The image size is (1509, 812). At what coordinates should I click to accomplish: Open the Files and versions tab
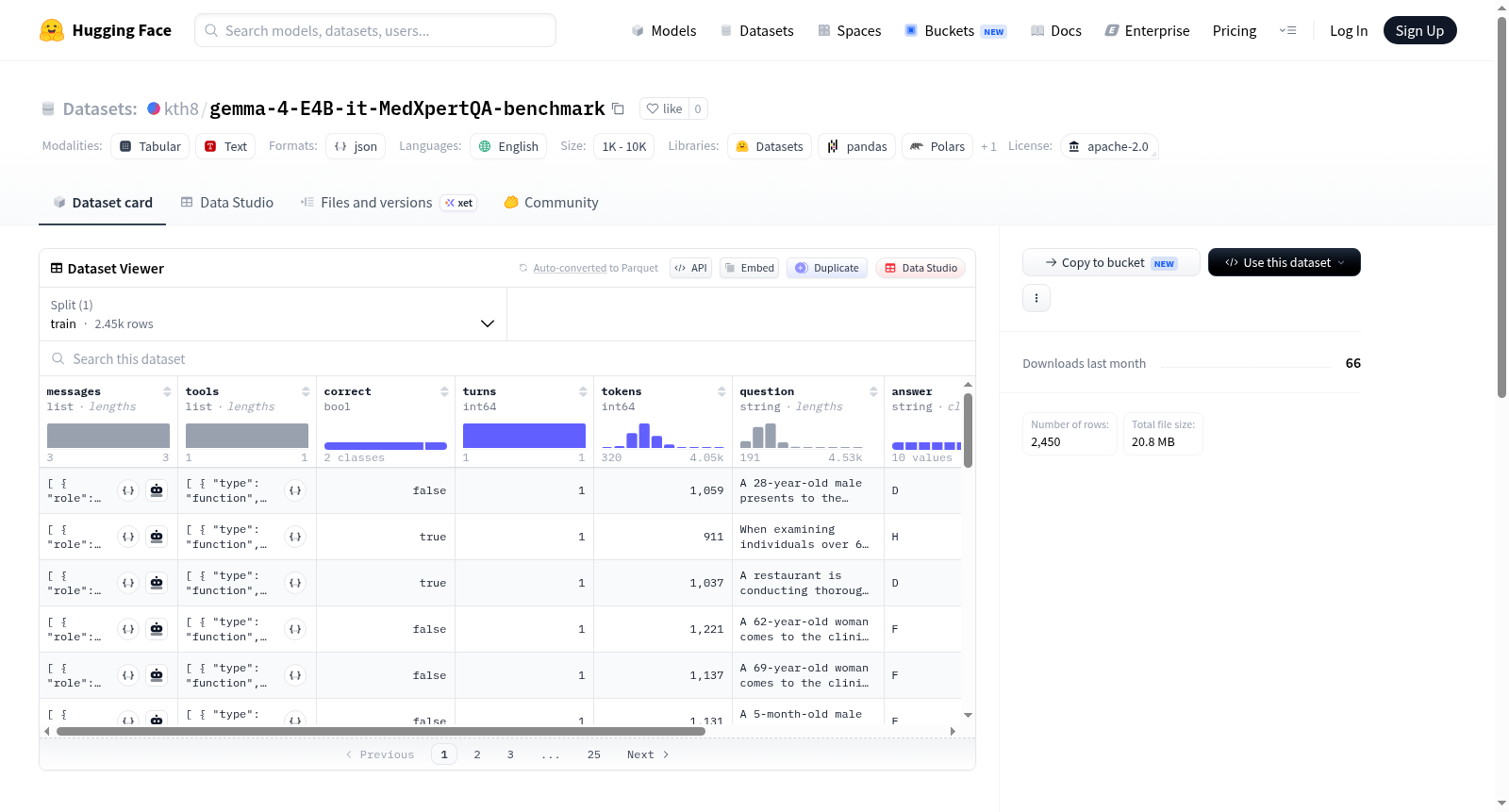click(x=388, y=202)
